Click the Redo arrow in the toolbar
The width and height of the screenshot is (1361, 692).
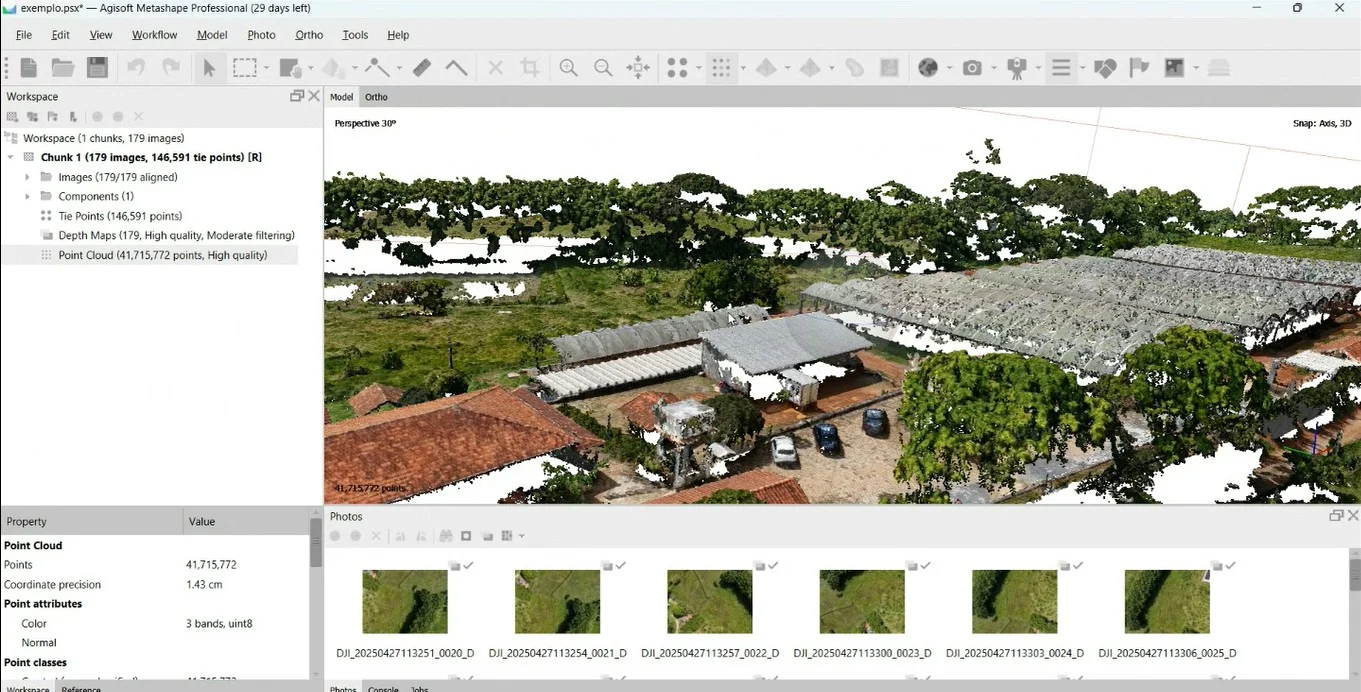(171, 67)
